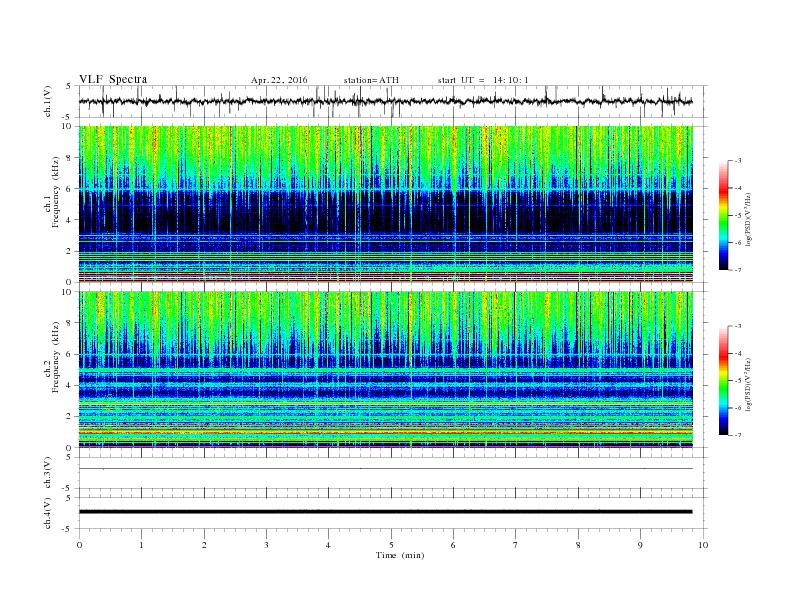The height and width of the screenshot is (612, 792).
Task: Click the 'Time (min)' axis label
Action: [x=400, y=555]
